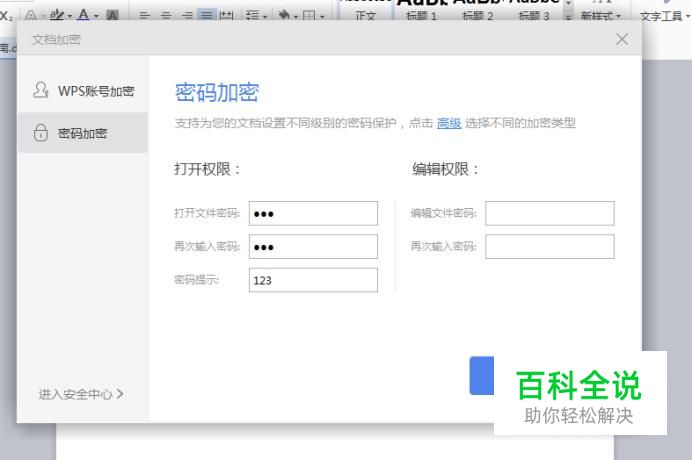Focus 再次输入密码 field under 打开权限

tap(313, 246)
